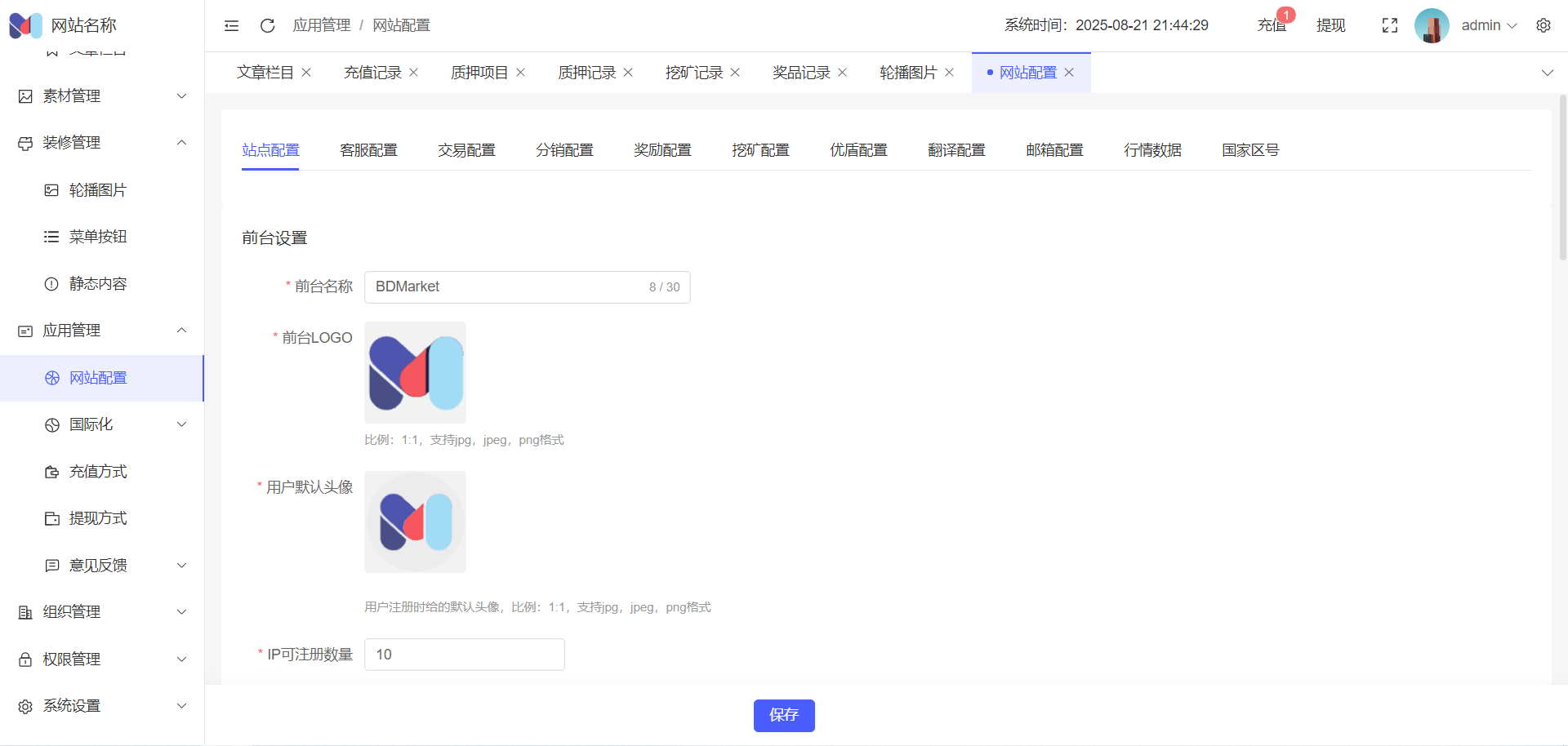Click the admin avatar picture

click(x=1431, y=26)
